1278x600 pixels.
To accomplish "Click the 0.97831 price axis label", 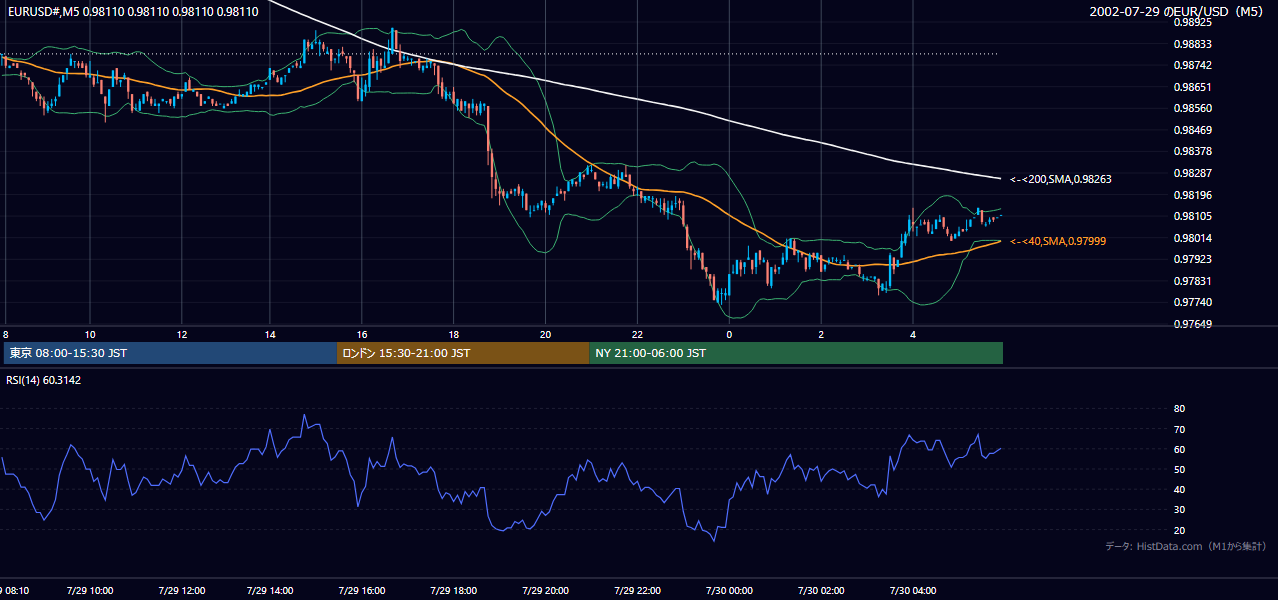I will pyautogui.click(x=1192, y=281).
